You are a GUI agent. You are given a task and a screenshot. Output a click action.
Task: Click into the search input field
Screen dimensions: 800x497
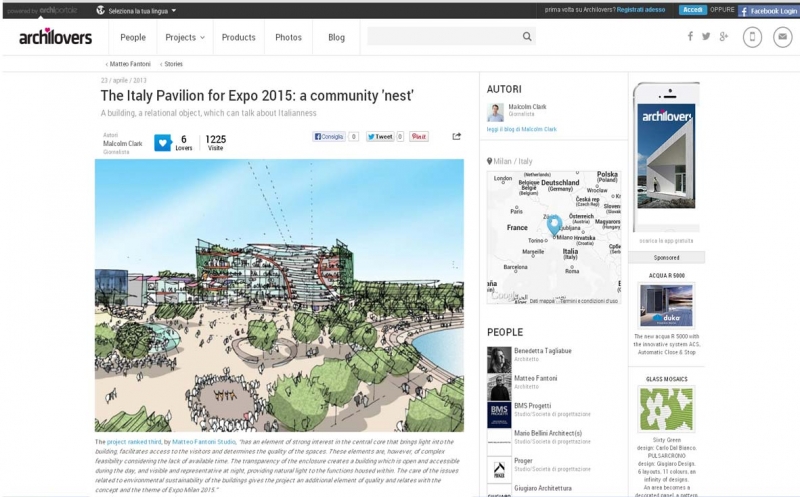tap(442, 37)
